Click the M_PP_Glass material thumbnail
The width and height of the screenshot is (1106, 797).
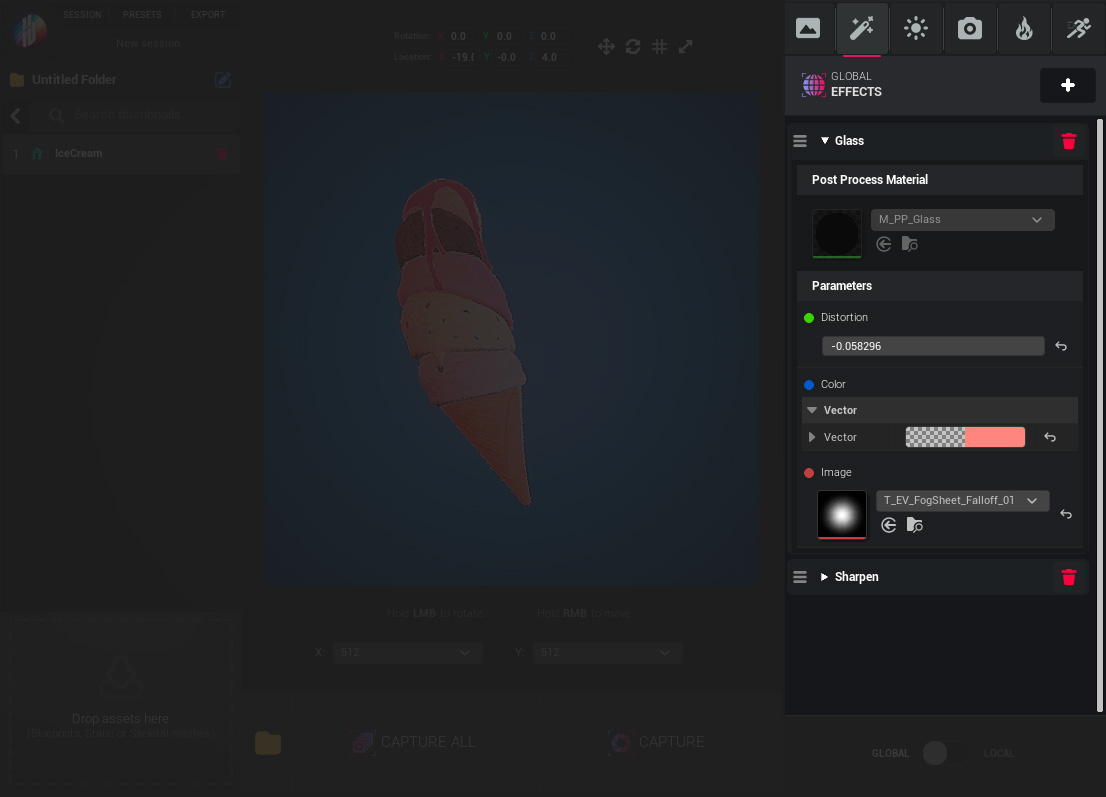pyautogui.click(x=837, y=233)
